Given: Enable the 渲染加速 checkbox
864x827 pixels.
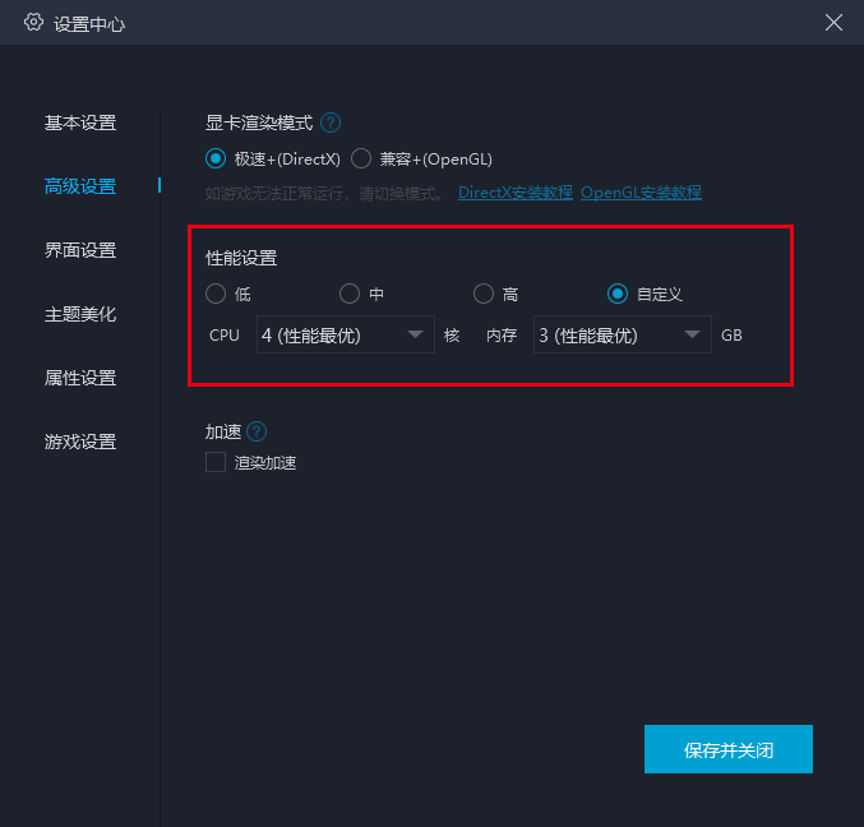Looking at the screenshot, I should 214,462.
